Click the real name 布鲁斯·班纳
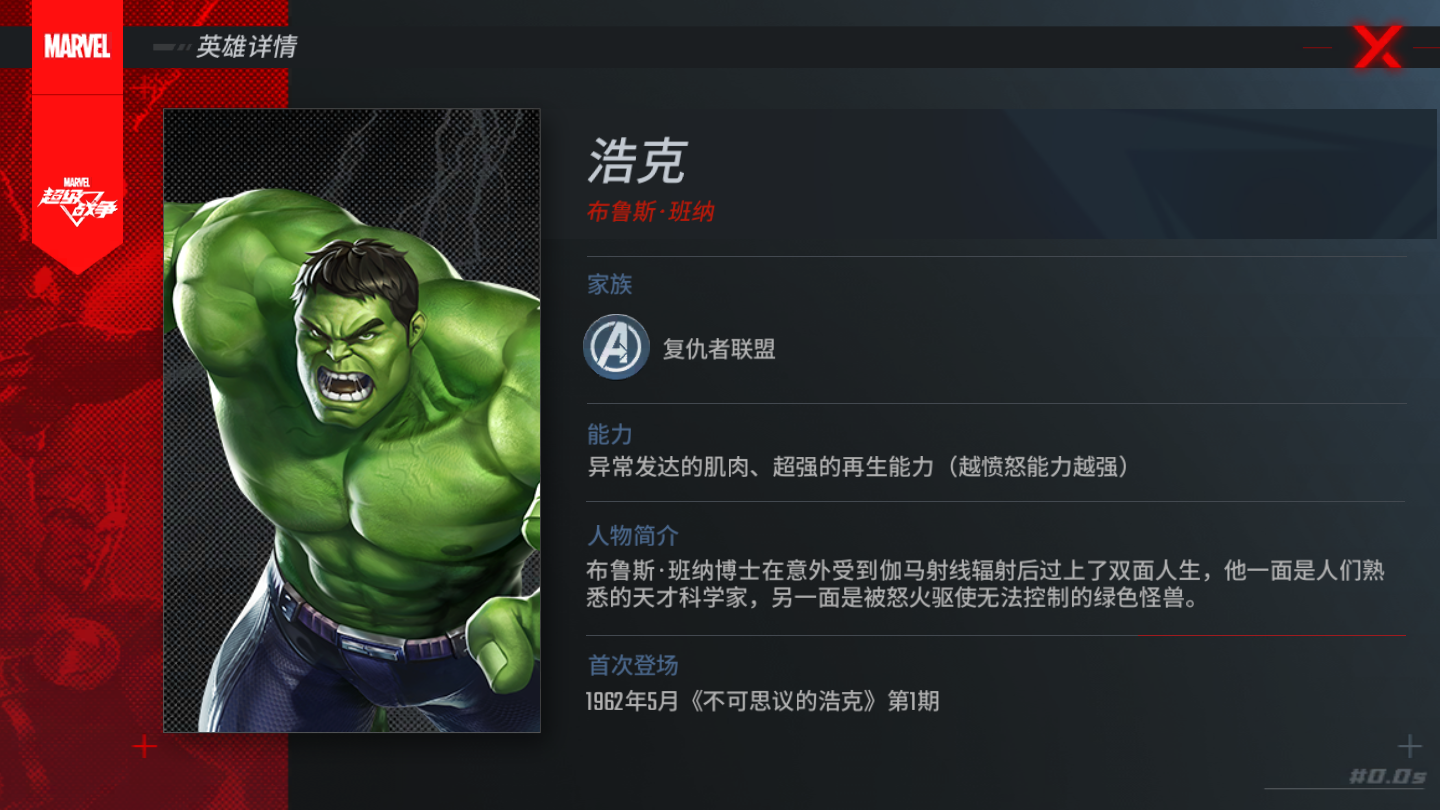The height and width of the screenshot is (810, 1440). pyautogui.click(x=650, y=212)
